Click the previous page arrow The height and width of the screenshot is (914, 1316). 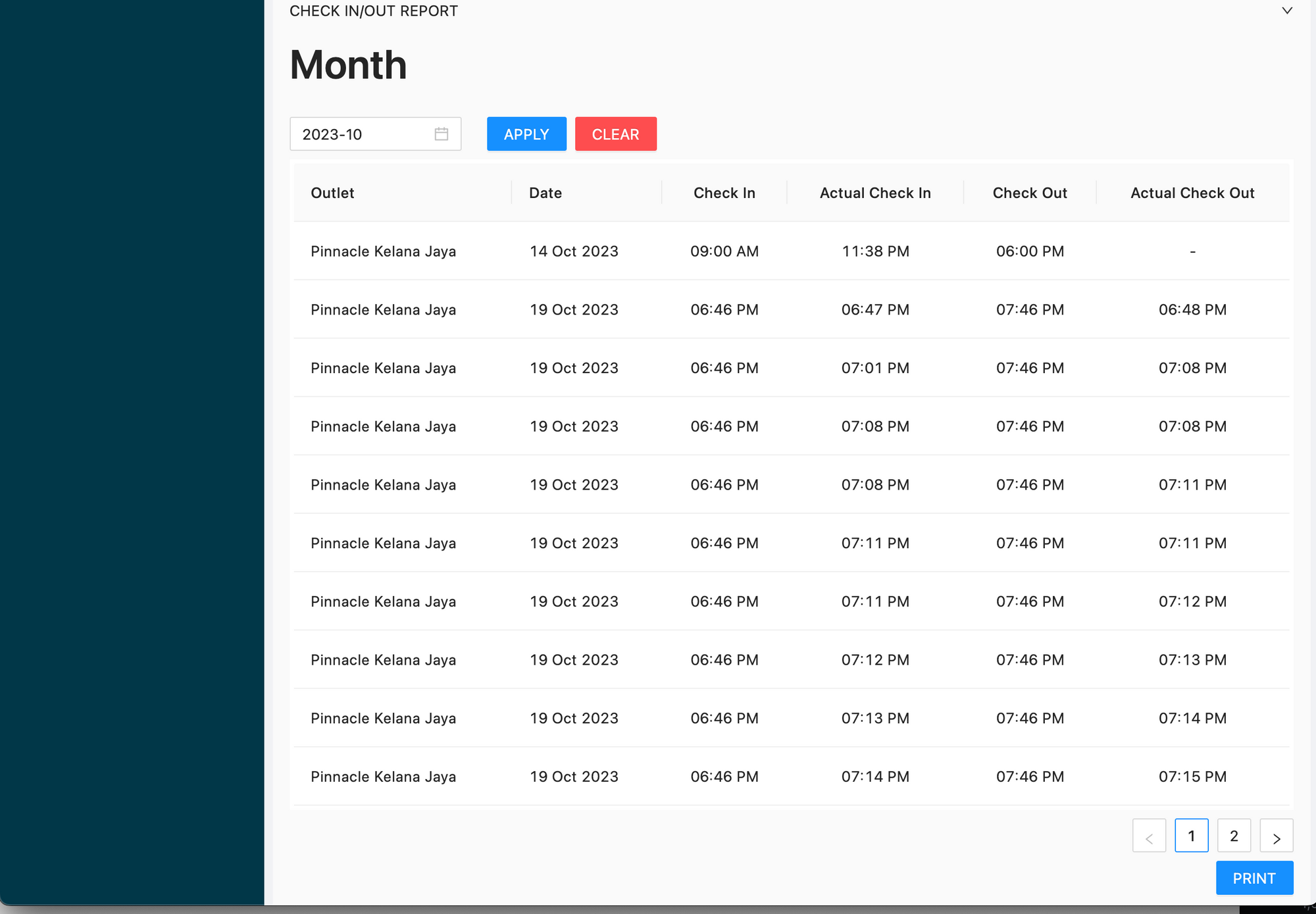(1149, 836)
